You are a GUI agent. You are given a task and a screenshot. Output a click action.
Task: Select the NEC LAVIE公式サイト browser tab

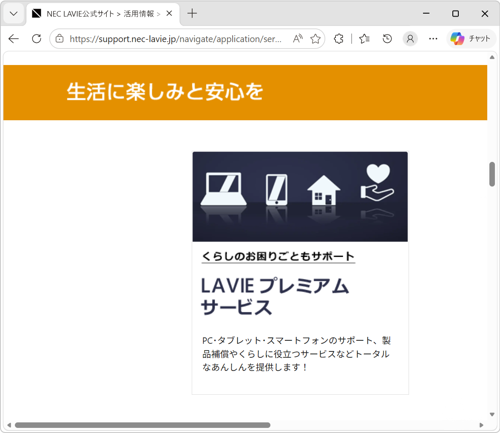click(102, 14)
